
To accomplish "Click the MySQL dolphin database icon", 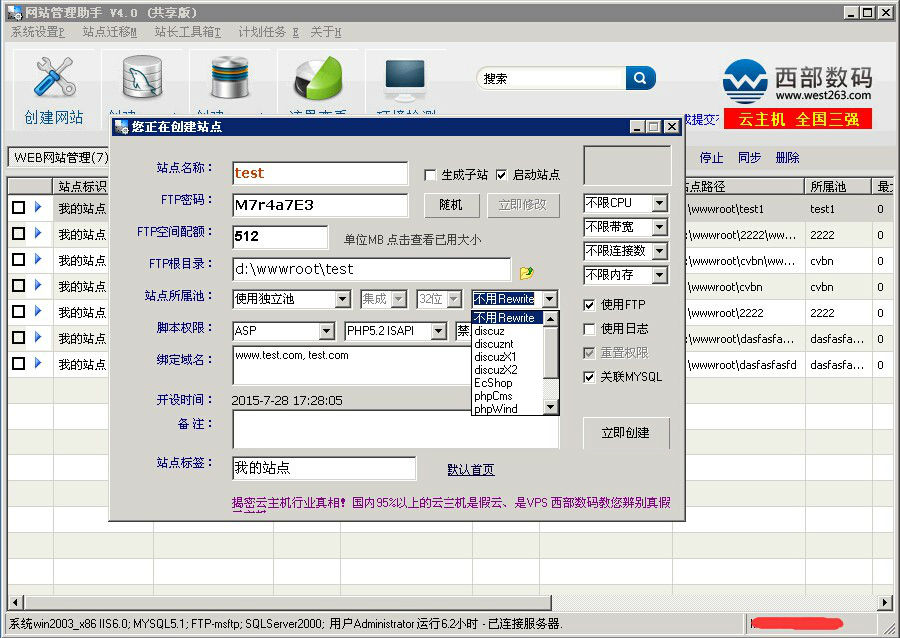I will (142, 76).
